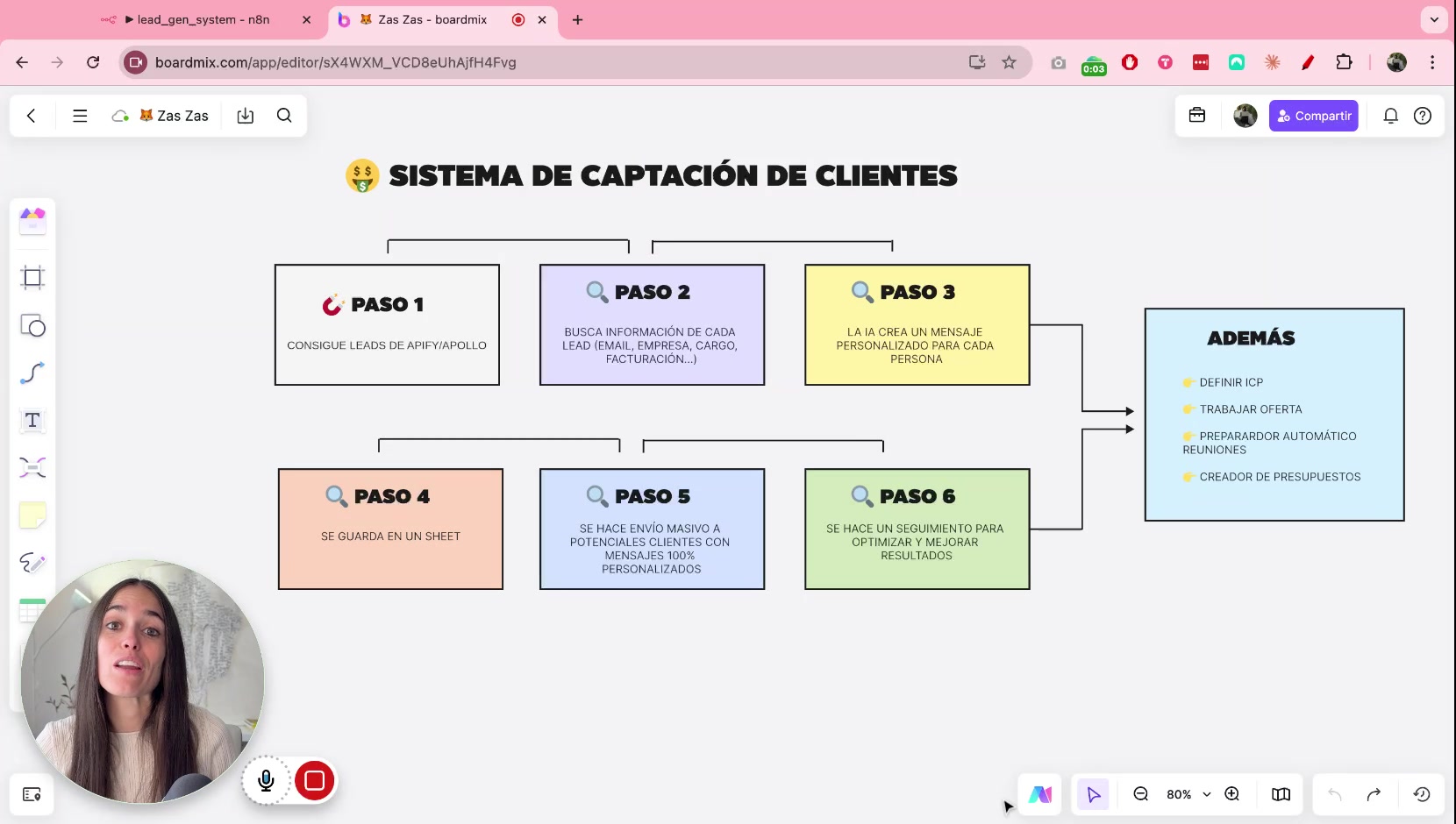Expand the Chrome tab search chevron

point(1434,19)
